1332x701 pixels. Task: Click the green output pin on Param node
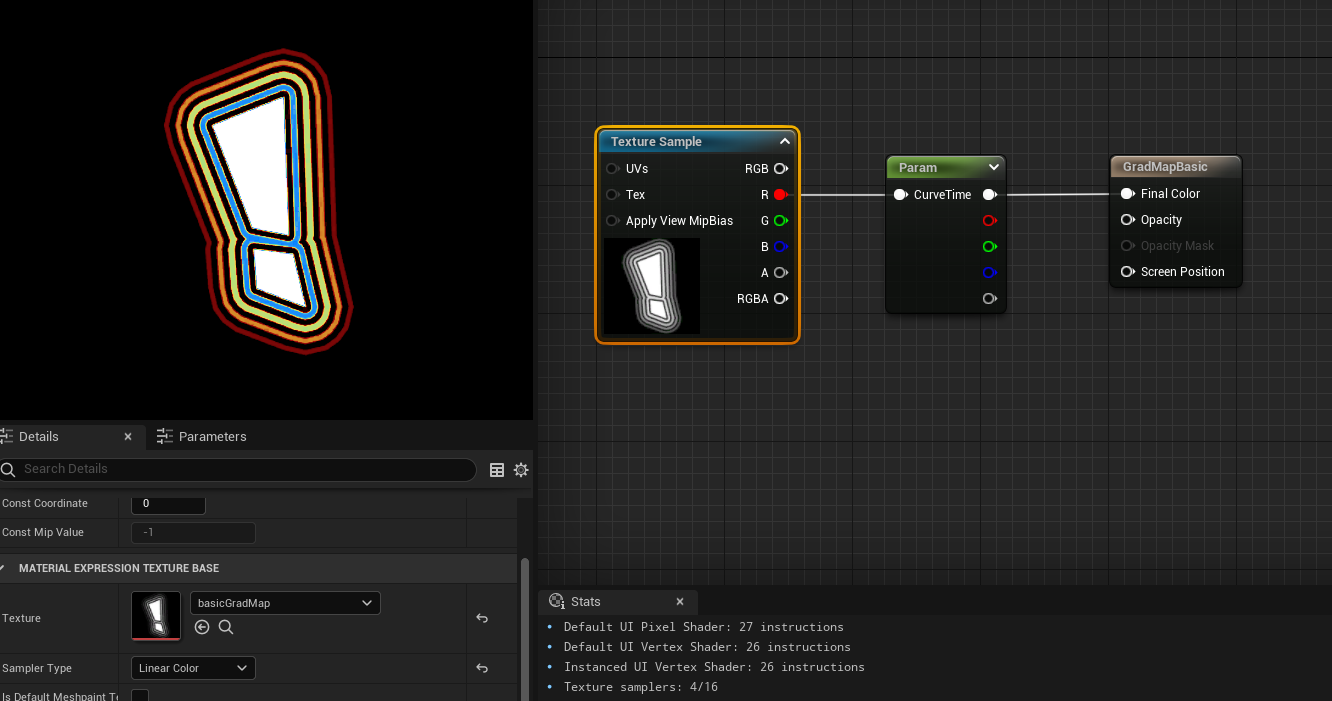(989, 247)
